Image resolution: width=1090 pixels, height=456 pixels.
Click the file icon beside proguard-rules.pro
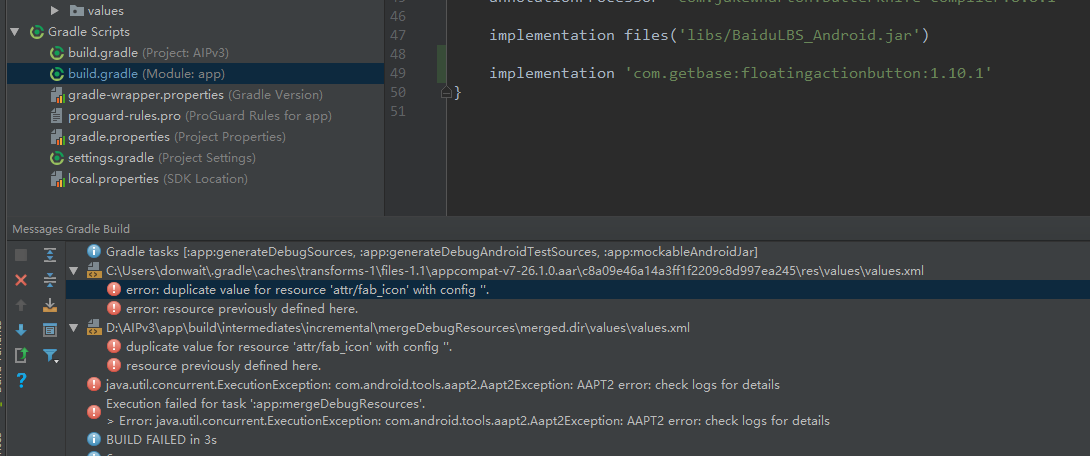click(x=57, y=115)
